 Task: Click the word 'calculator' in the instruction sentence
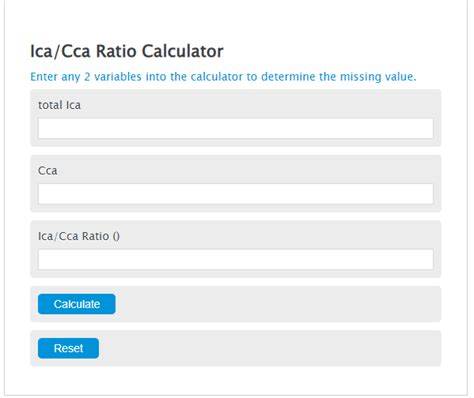[217, 77]
